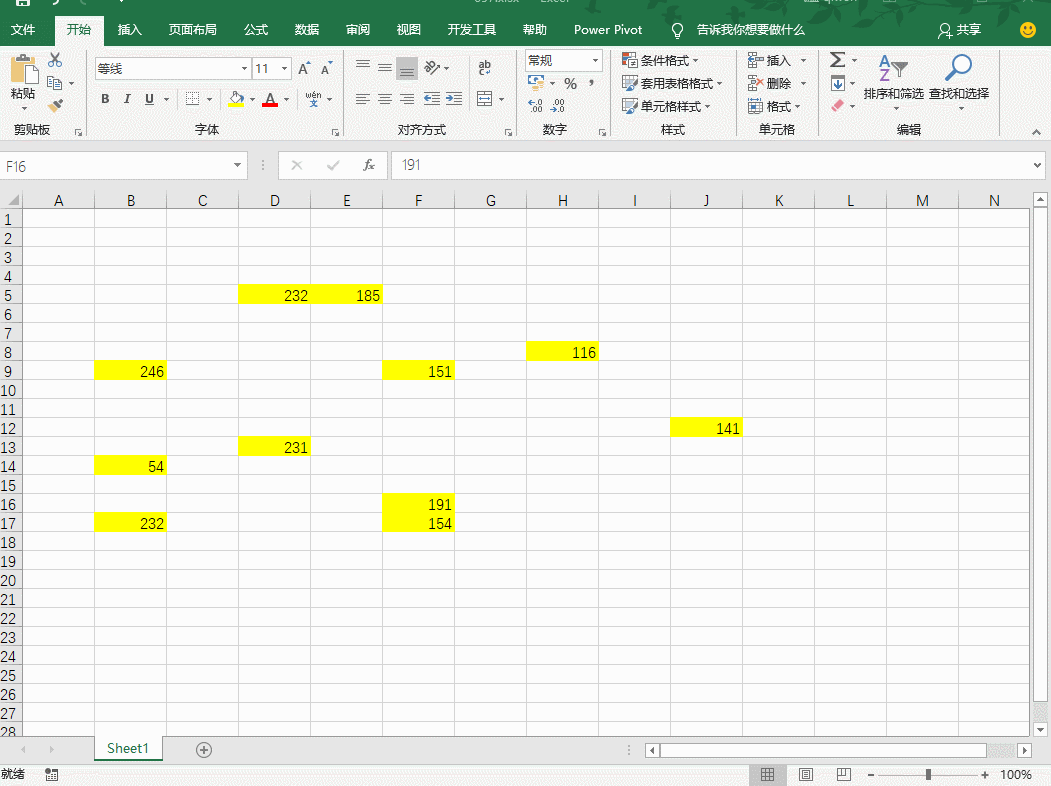Increase font size with larger A
1051x786 pixels.
pos(304,68)
